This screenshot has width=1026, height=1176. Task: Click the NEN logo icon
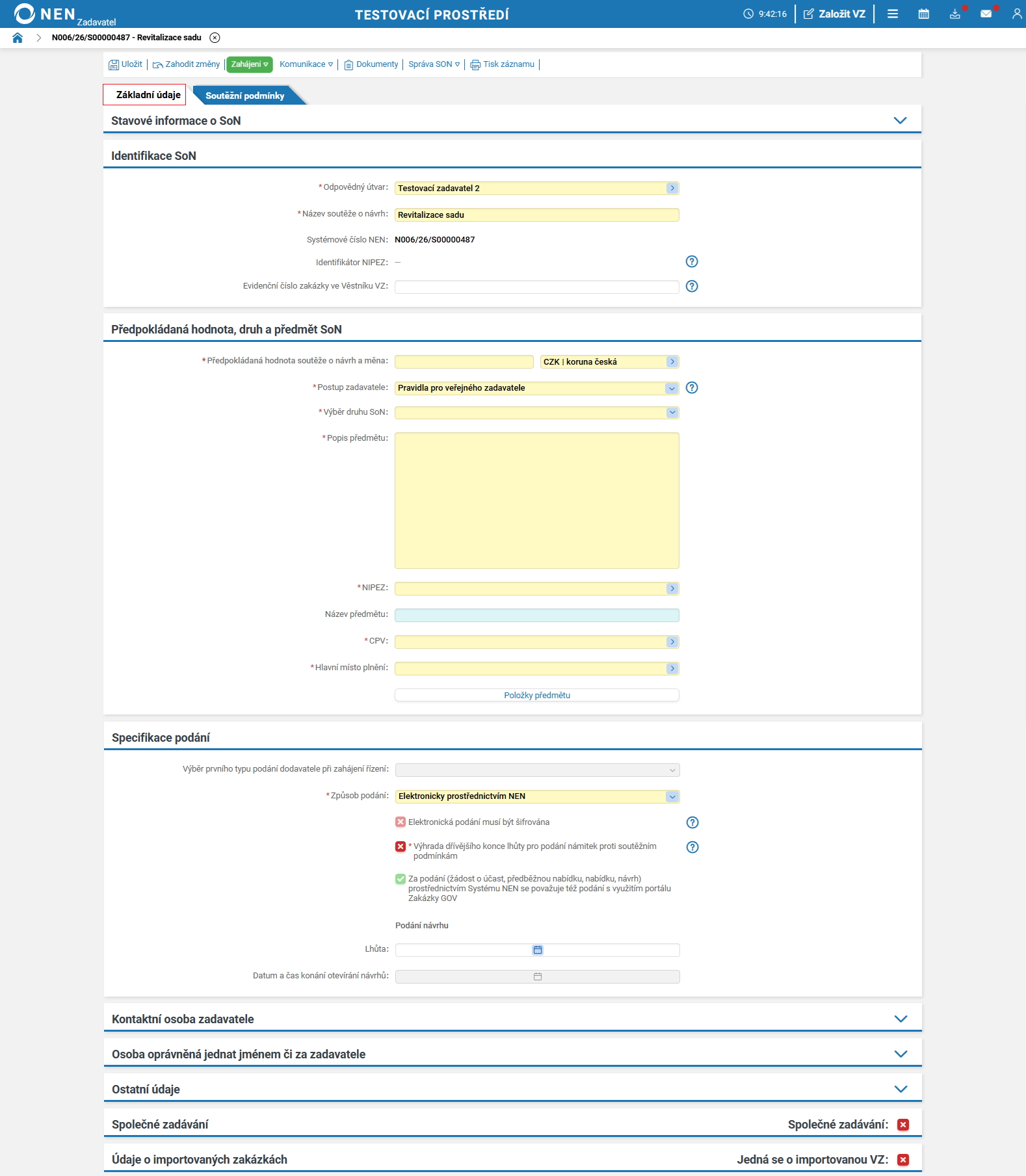[x=25, y=14]
